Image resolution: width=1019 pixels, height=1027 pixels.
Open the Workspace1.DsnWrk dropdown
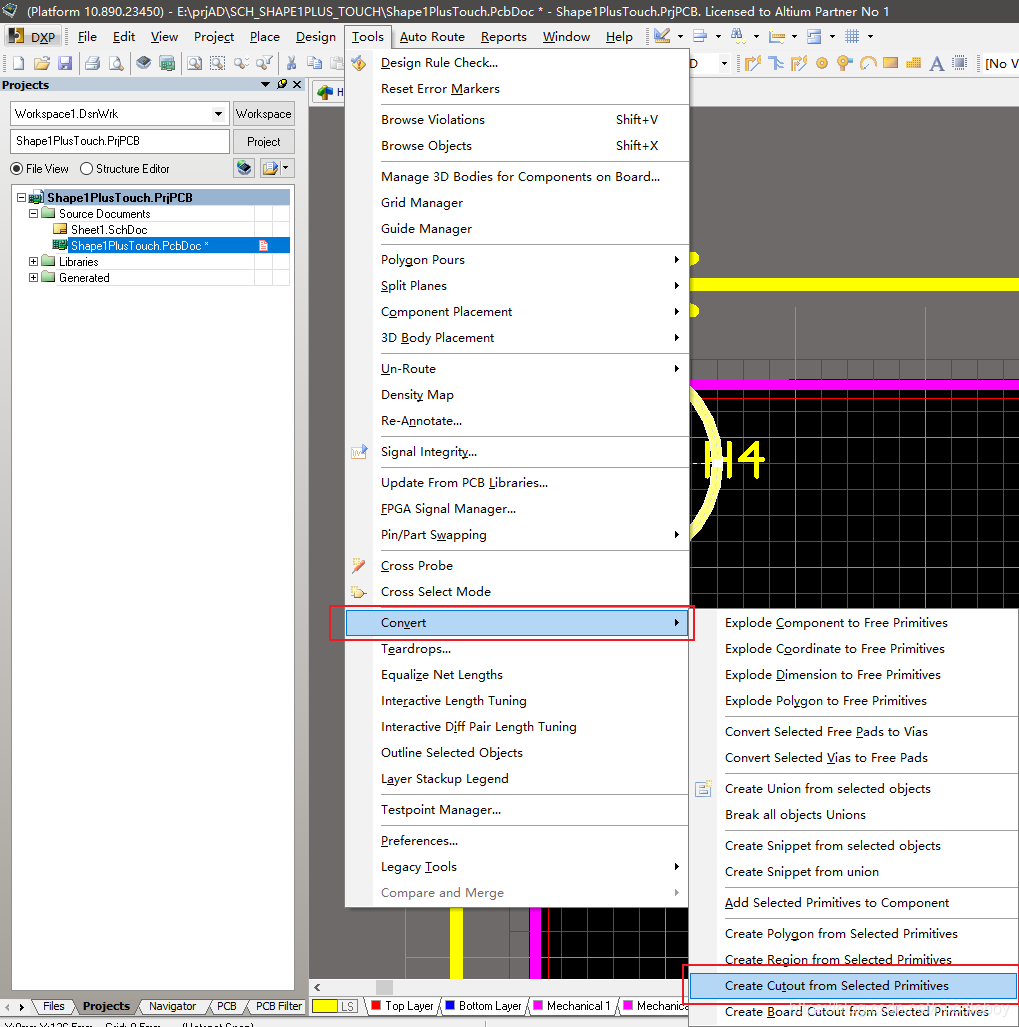(219, 114)
